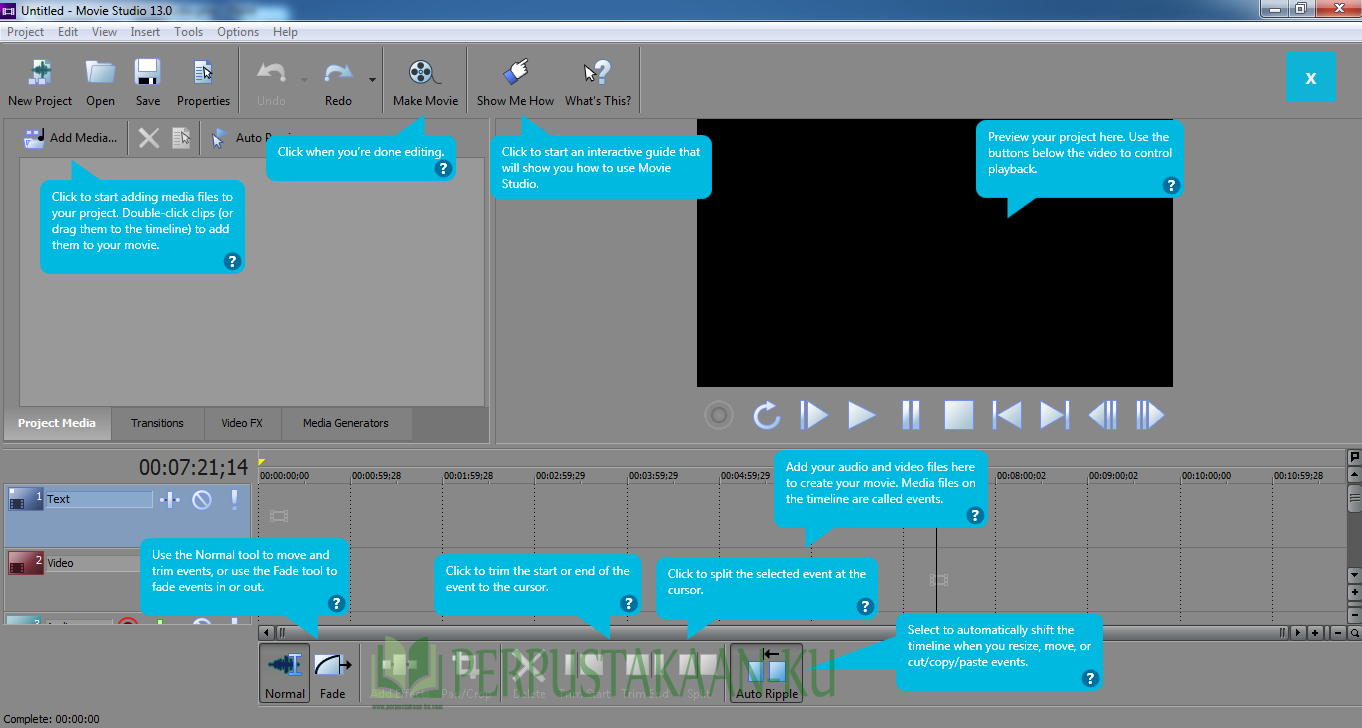Screen dimensions: 1362x728
Task: Open the Options menu
Action: 238,32
